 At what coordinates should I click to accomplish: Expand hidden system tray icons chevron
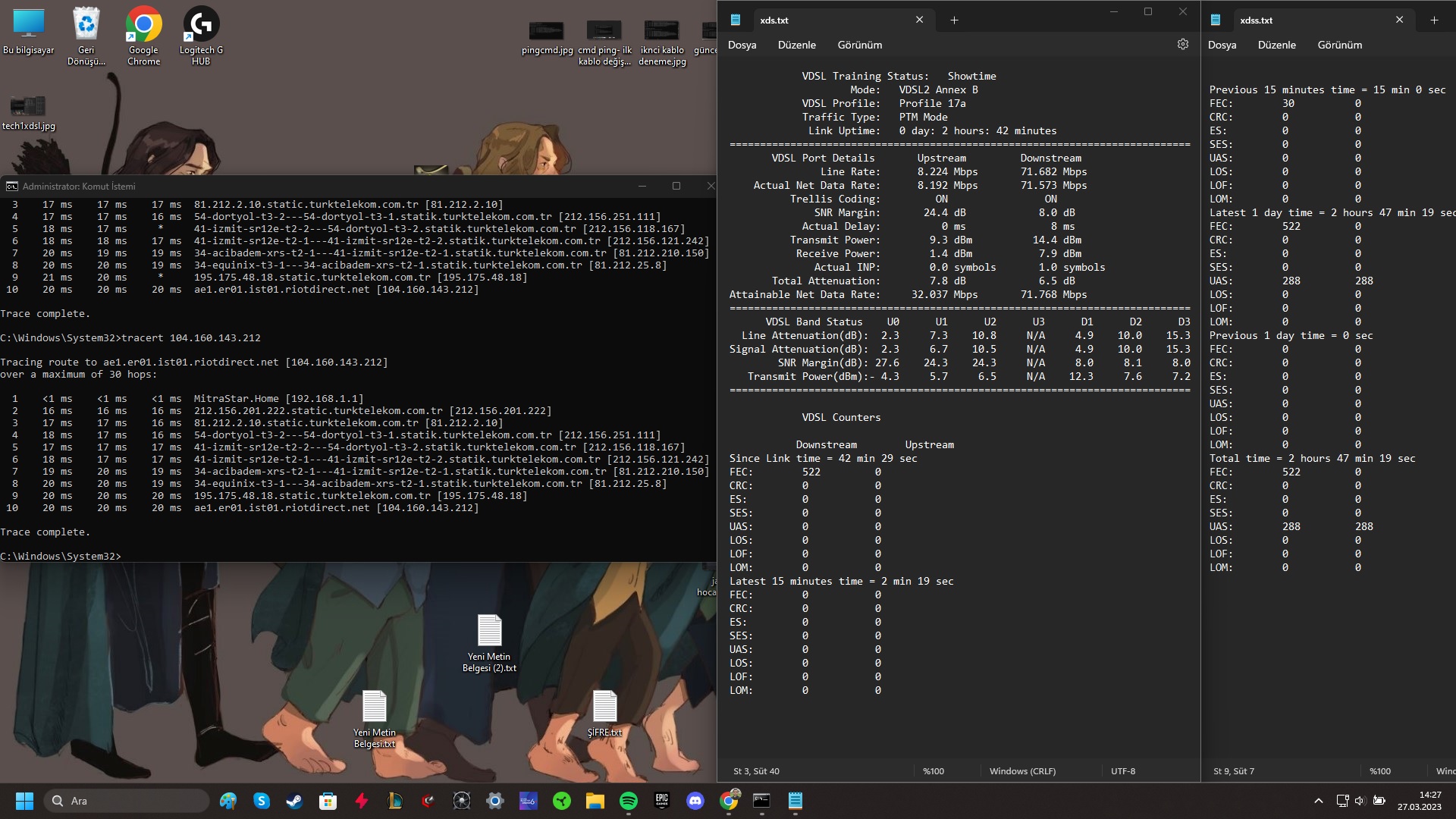pos(1318,801)
